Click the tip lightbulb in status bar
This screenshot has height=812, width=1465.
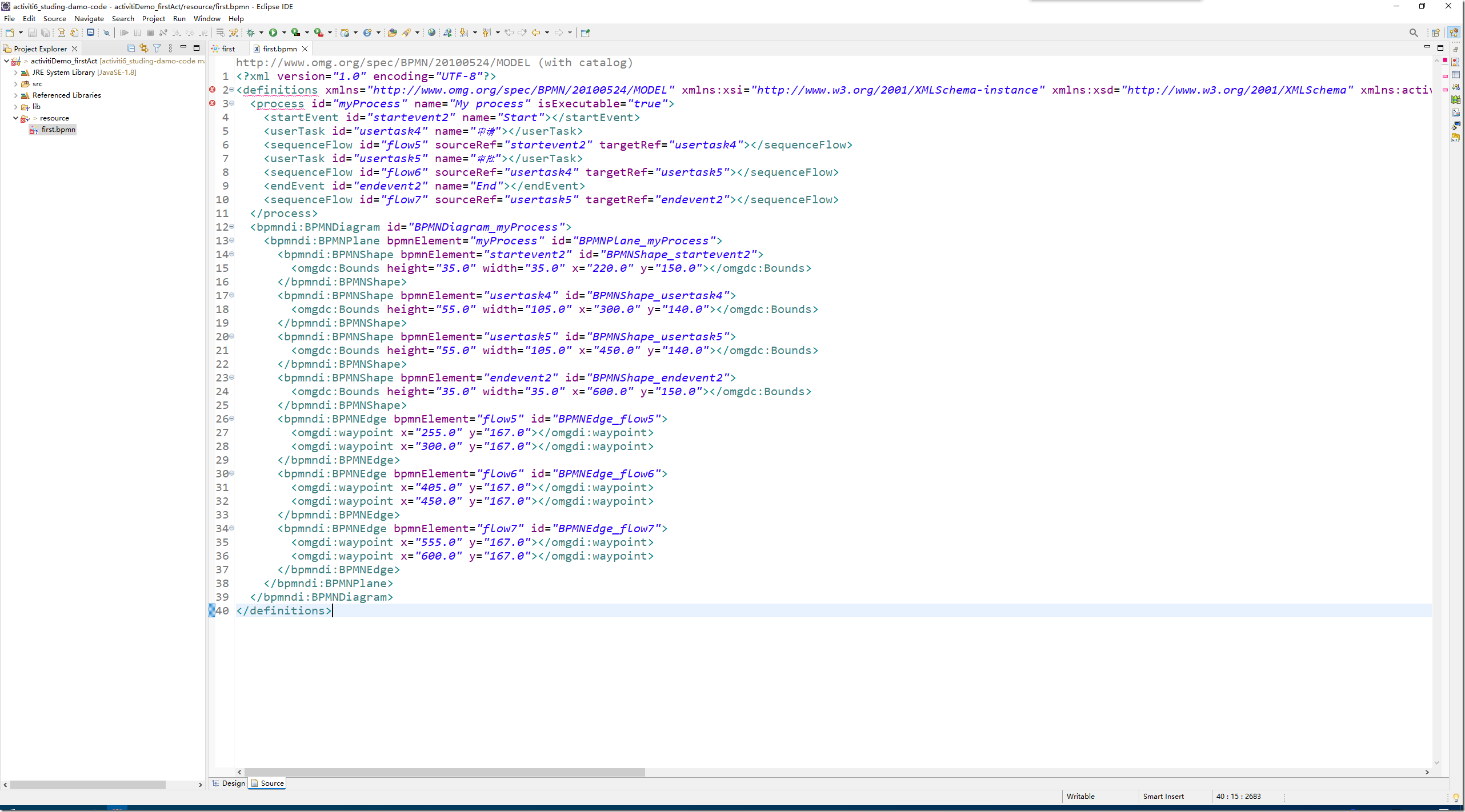tap(1455, 797)
